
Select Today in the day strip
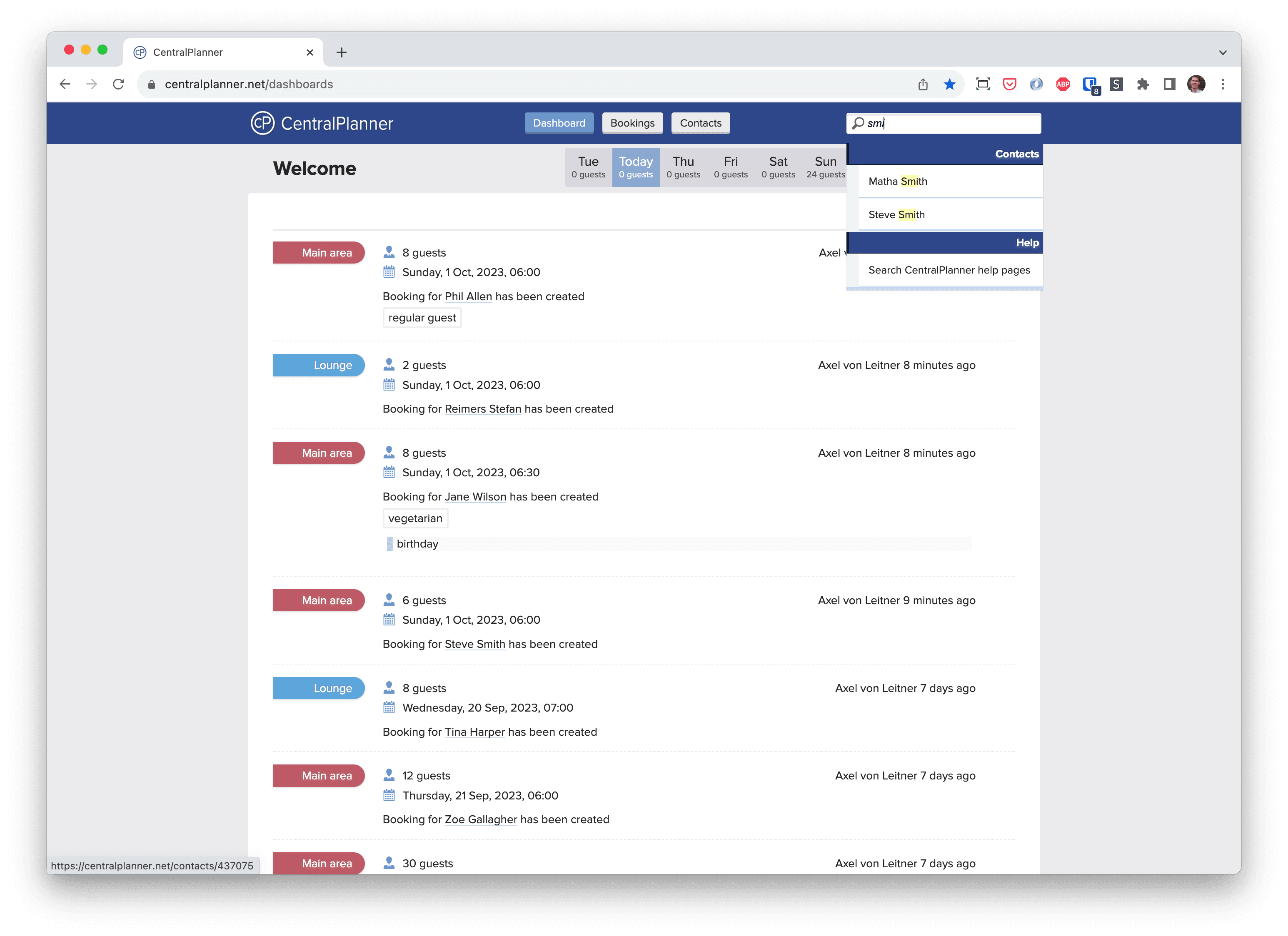636,167
